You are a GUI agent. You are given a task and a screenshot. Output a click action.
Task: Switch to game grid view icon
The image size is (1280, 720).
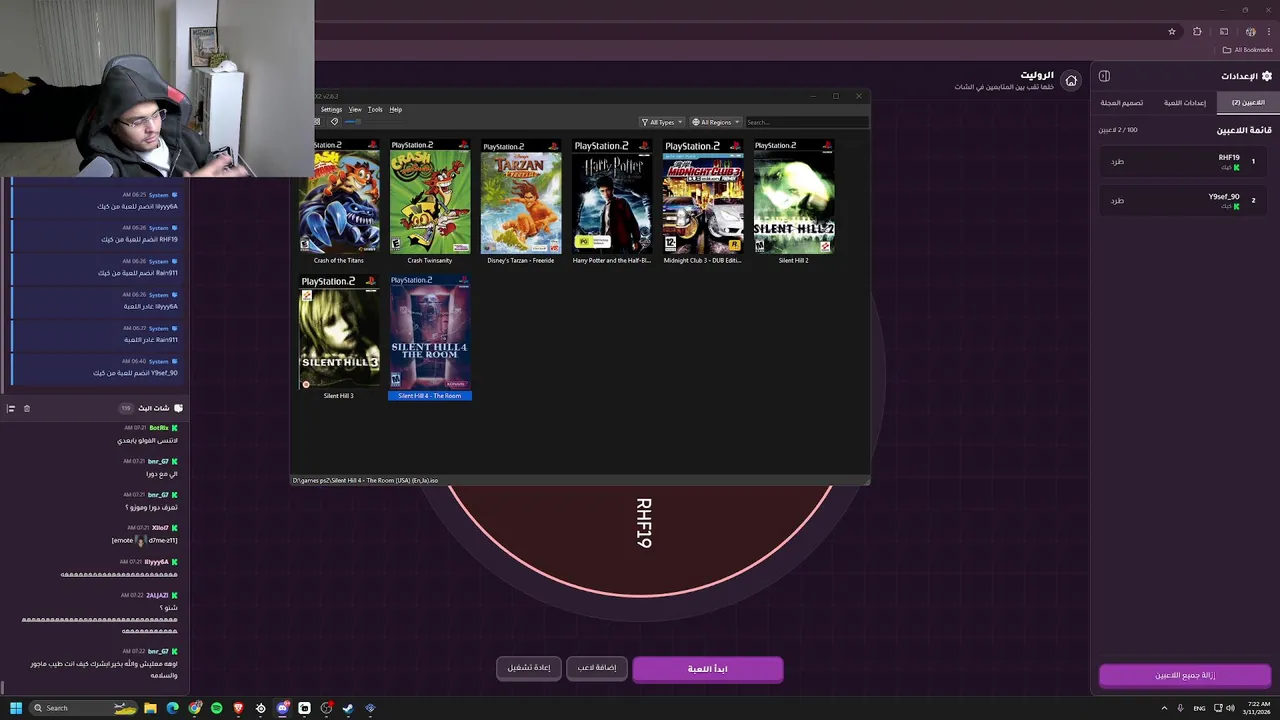[318, 122]
